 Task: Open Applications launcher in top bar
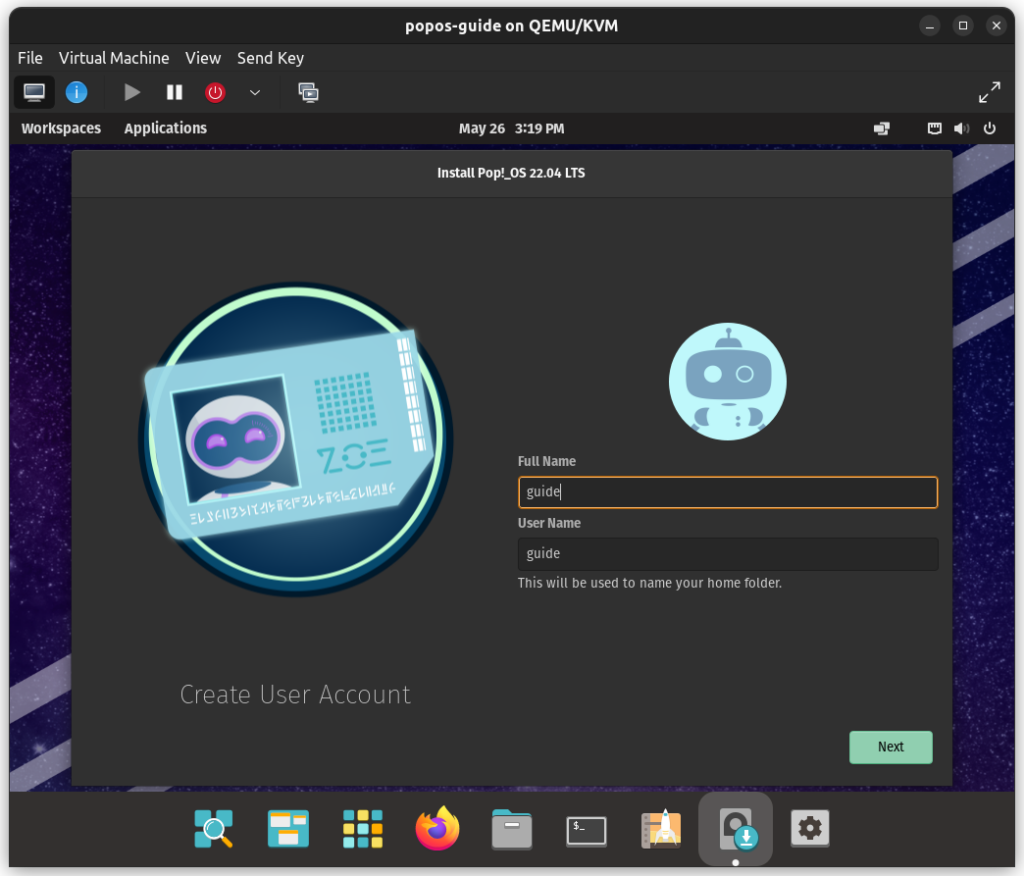[165, 128]
